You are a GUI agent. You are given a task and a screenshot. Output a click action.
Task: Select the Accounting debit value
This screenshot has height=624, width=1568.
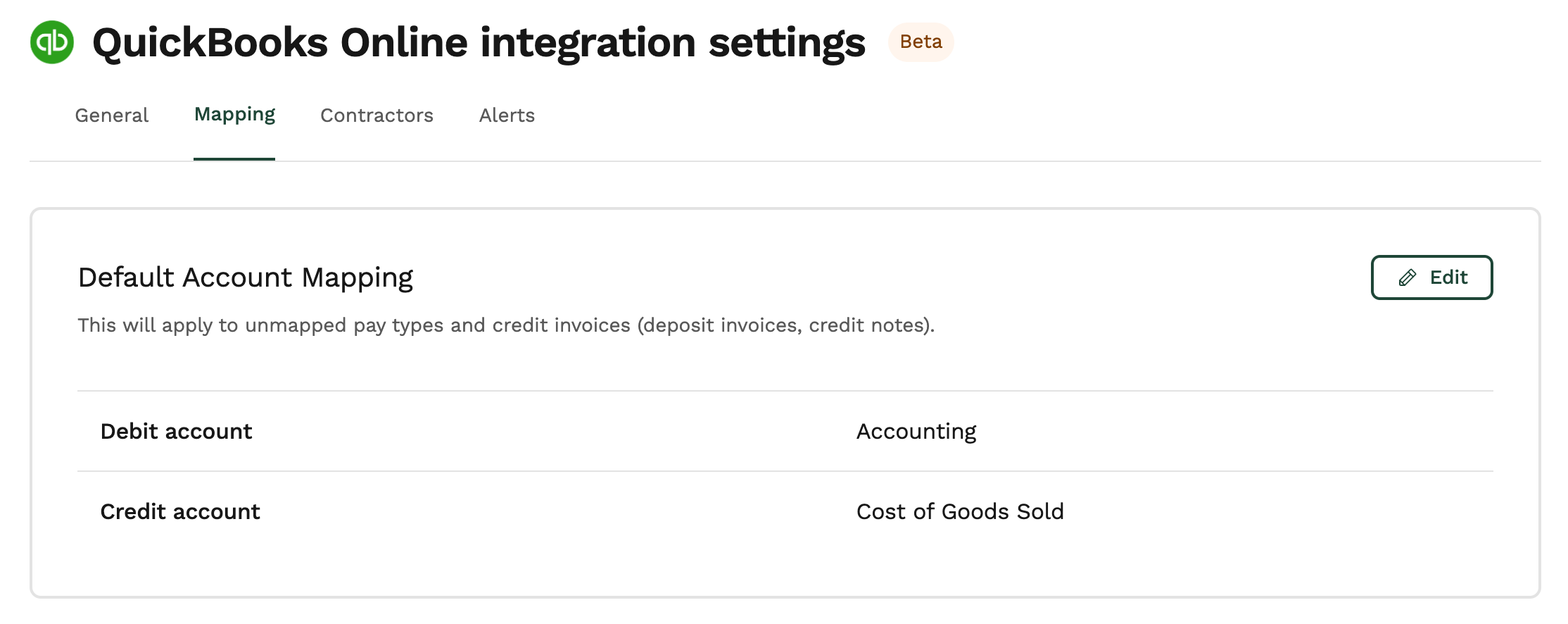pyautogui.click(x=916, y=431)
